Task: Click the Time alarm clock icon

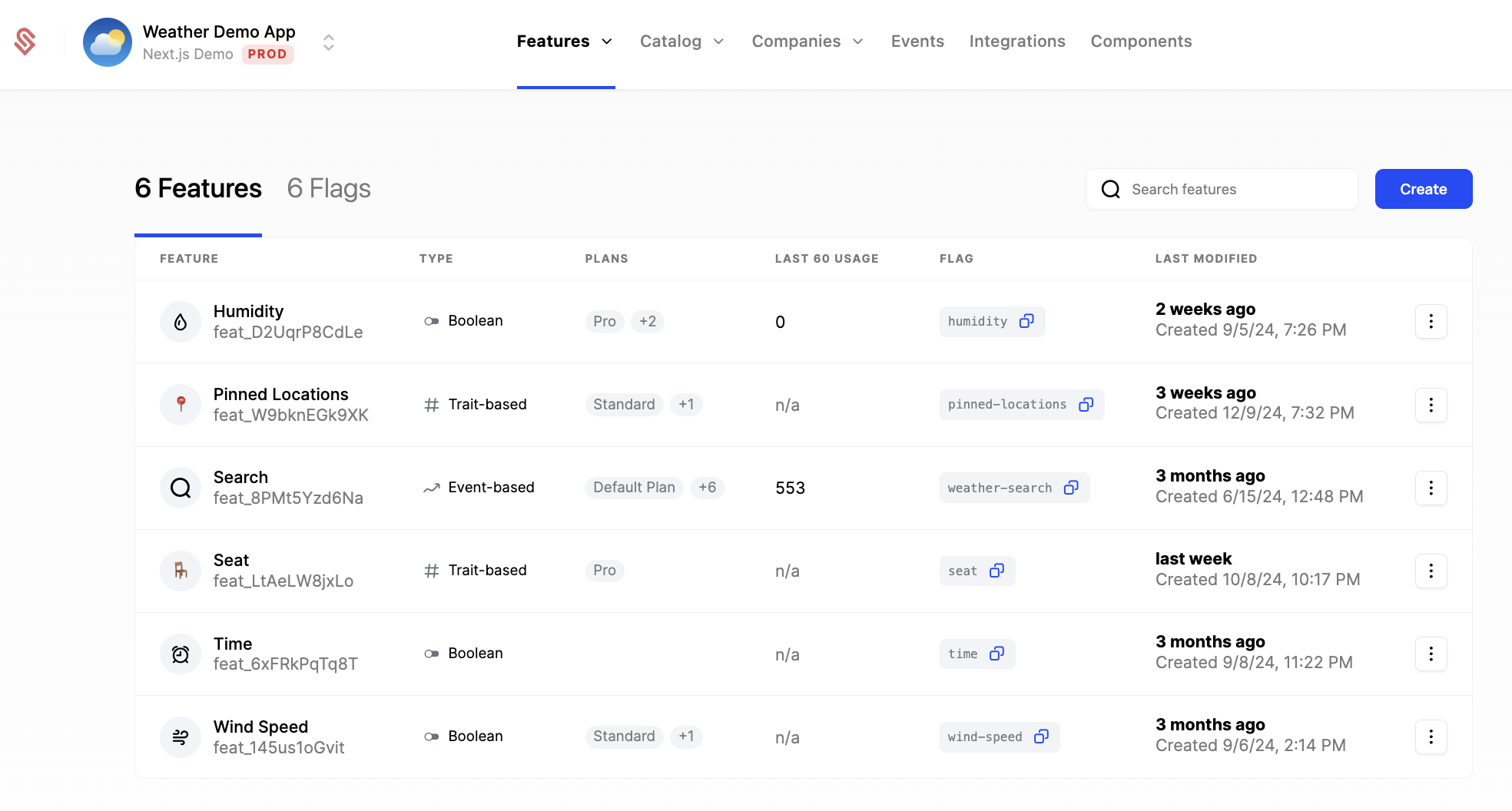Action: 180,654
